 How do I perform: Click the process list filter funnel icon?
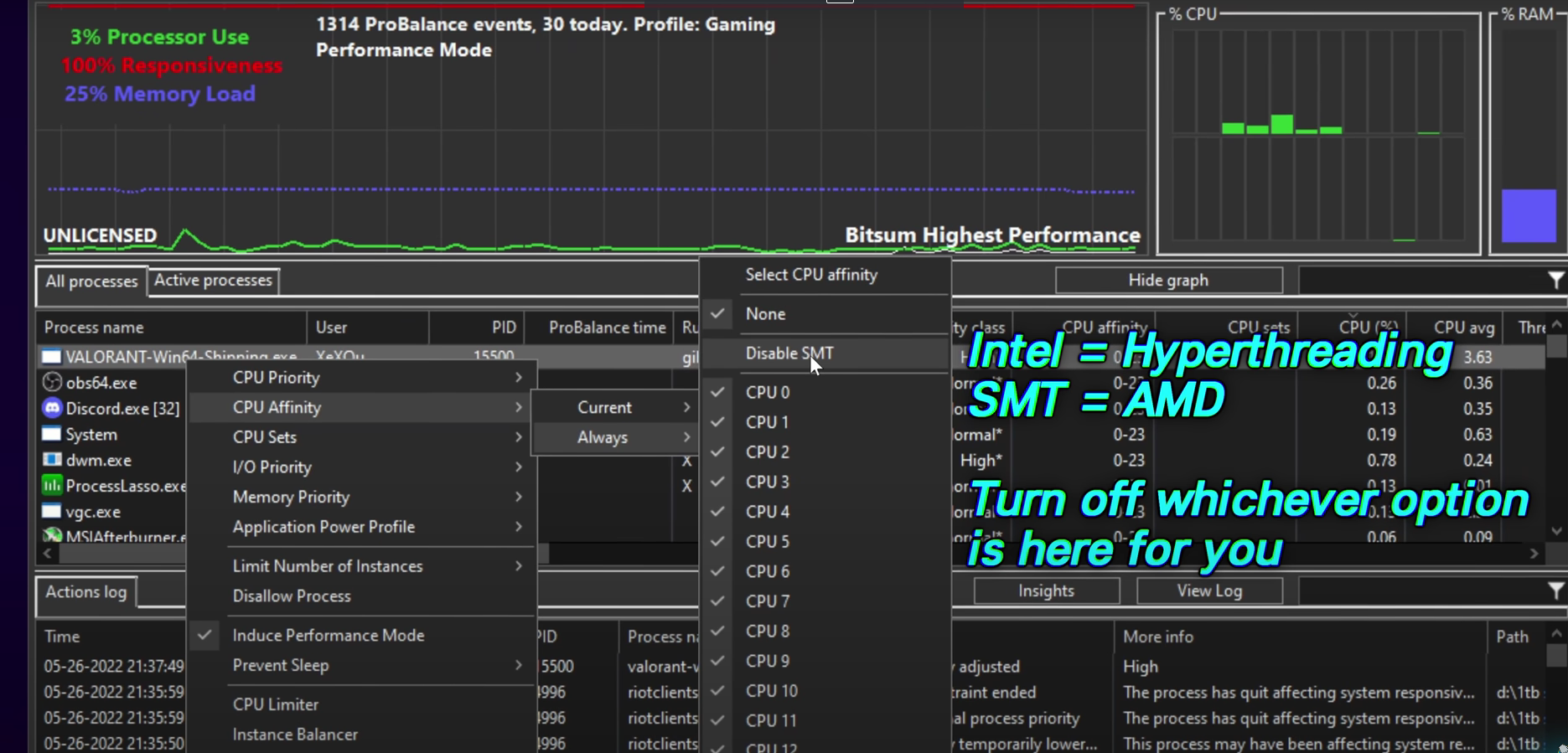point(1555,281)
